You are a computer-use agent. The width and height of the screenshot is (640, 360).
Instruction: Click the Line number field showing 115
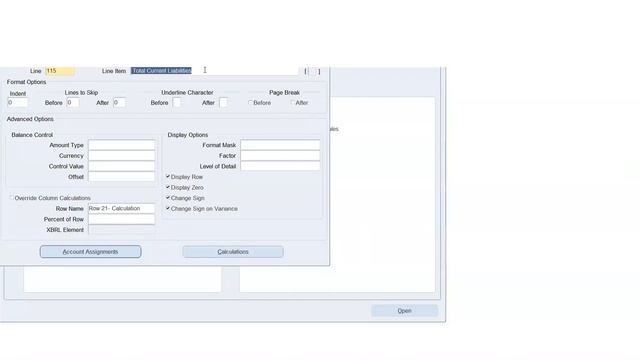(x=60, y=71)
